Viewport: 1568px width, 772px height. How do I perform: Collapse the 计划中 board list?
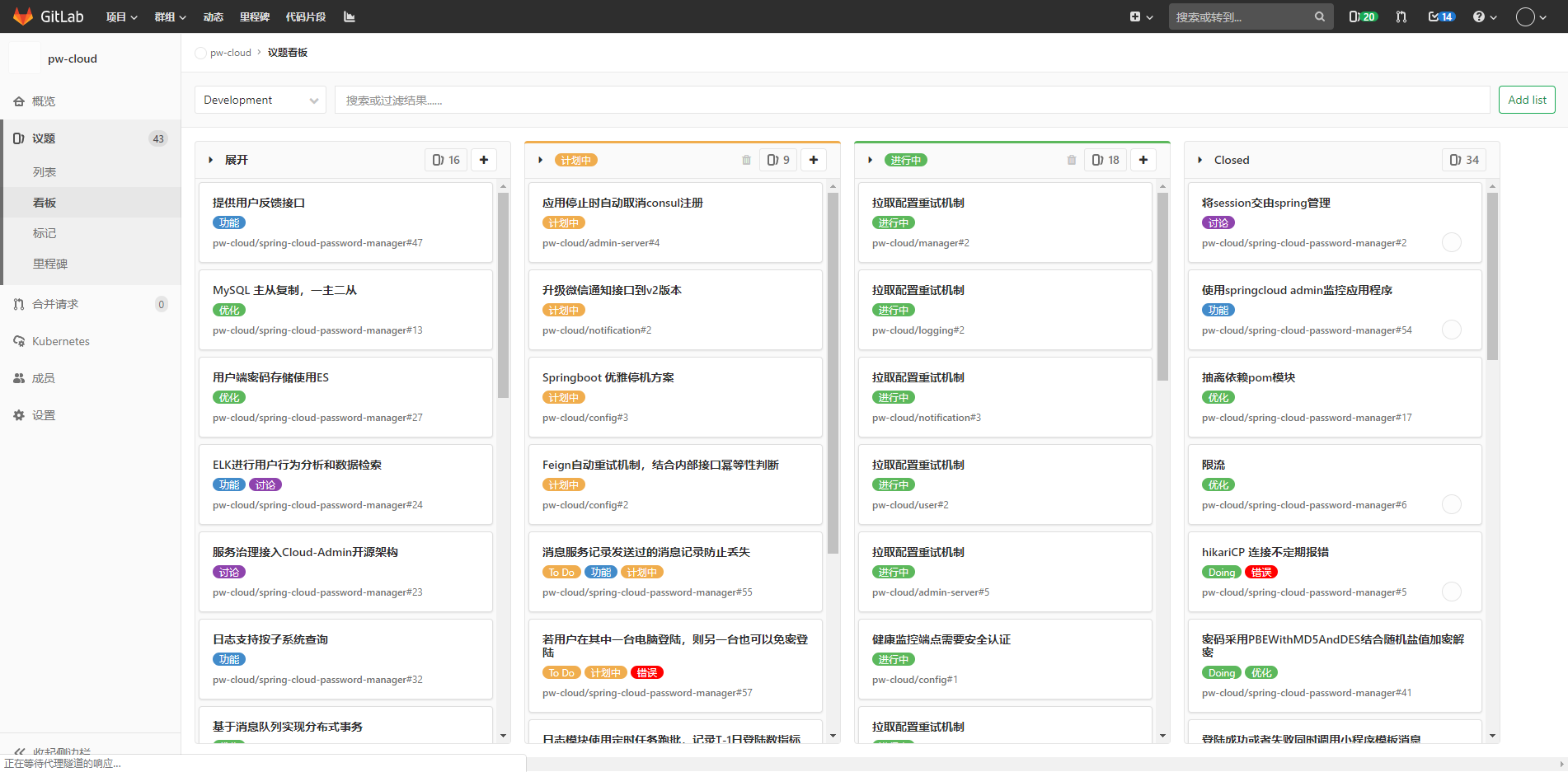click(540, 160)
